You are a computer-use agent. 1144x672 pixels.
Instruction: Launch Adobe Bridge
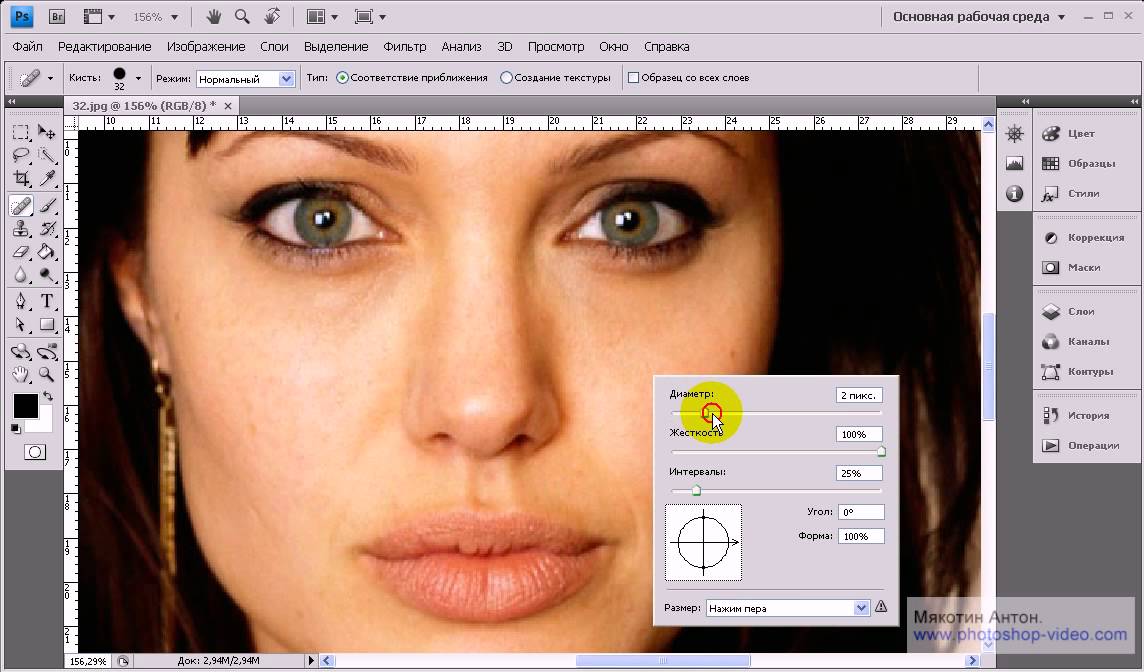56,16
